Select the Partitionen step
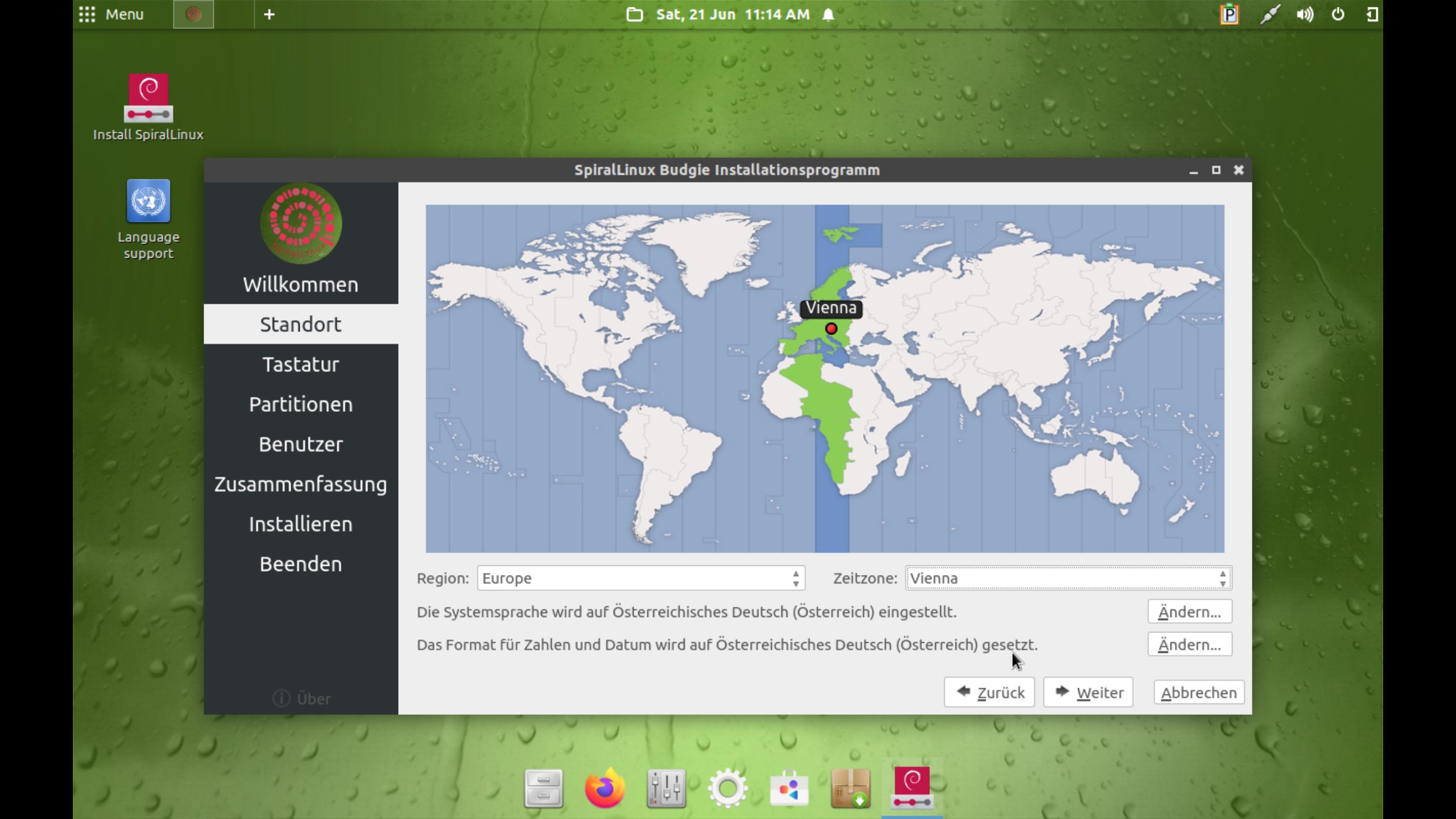The image size is (1456, 819). click(x=301, y=404)
